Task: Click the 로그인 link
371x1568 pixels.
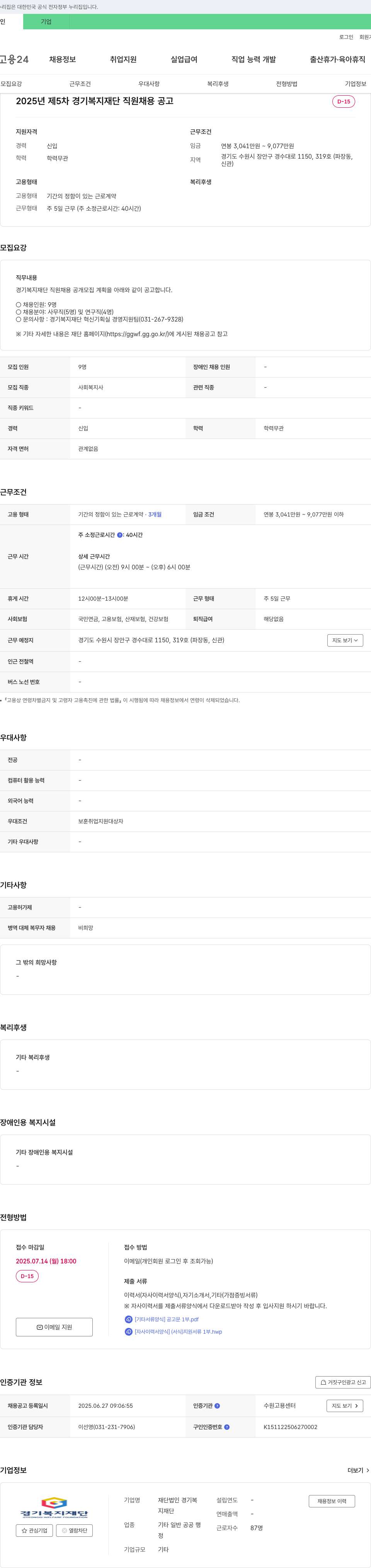Action: click(x=346, y=37)
